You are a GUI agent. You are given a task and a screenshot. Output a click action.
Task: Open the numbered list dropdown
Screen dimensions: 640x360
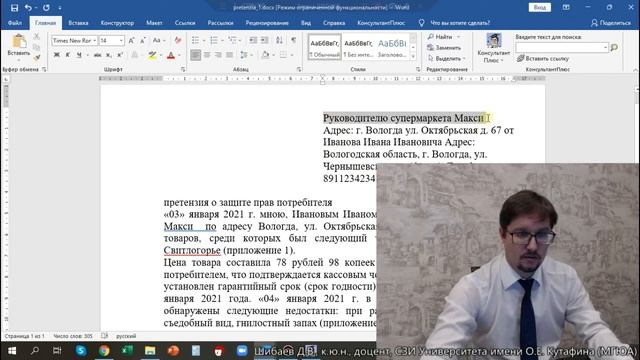point(222,40)
